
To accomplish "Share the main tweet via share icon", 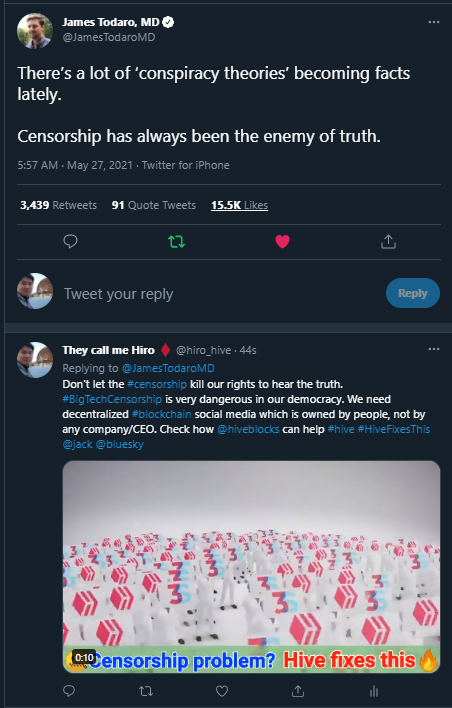I will pyautogui.click(x=388, y=242).
